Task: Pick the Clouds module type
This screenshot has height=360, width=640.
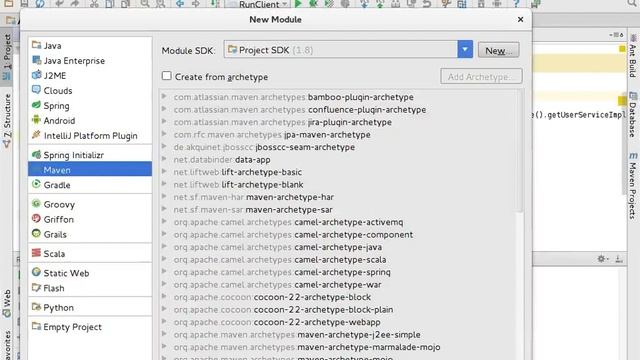Action: pyautogui.click(x=90, y=91)
